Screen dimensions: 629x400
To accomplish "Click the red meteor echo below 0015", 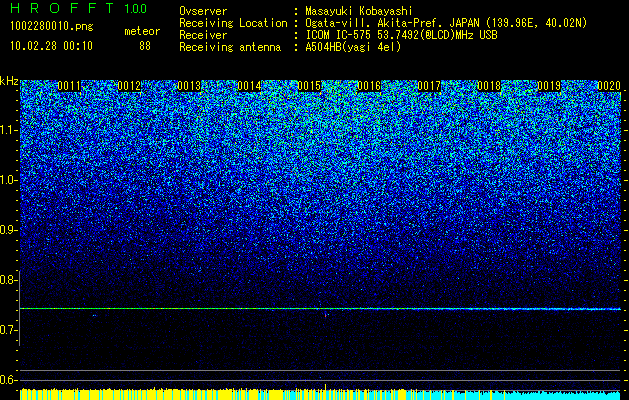I will pyautogui.click(x=326, y=315).
